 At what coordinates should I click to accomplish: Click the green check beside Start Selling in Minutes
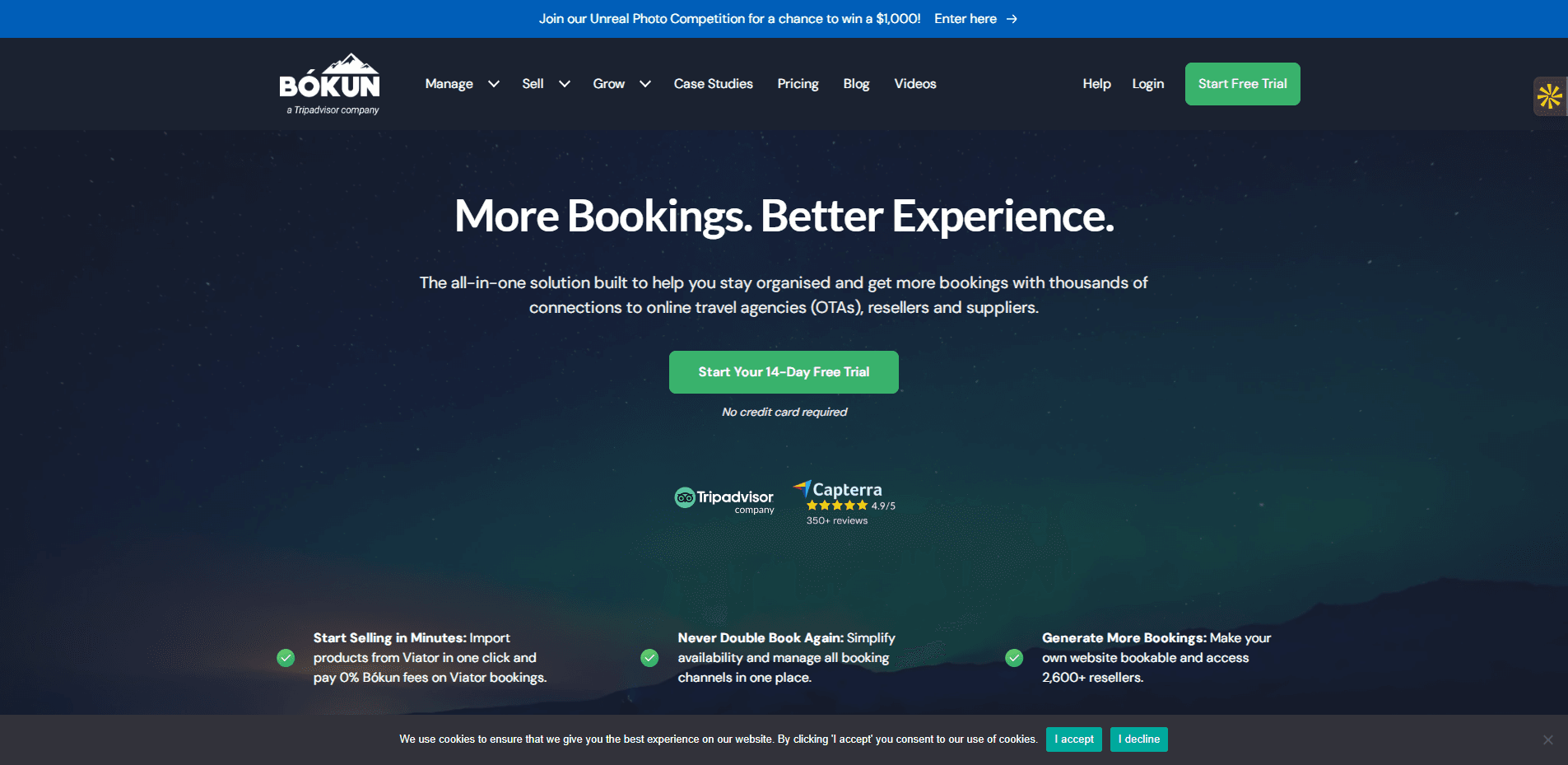tap(286, 658)
